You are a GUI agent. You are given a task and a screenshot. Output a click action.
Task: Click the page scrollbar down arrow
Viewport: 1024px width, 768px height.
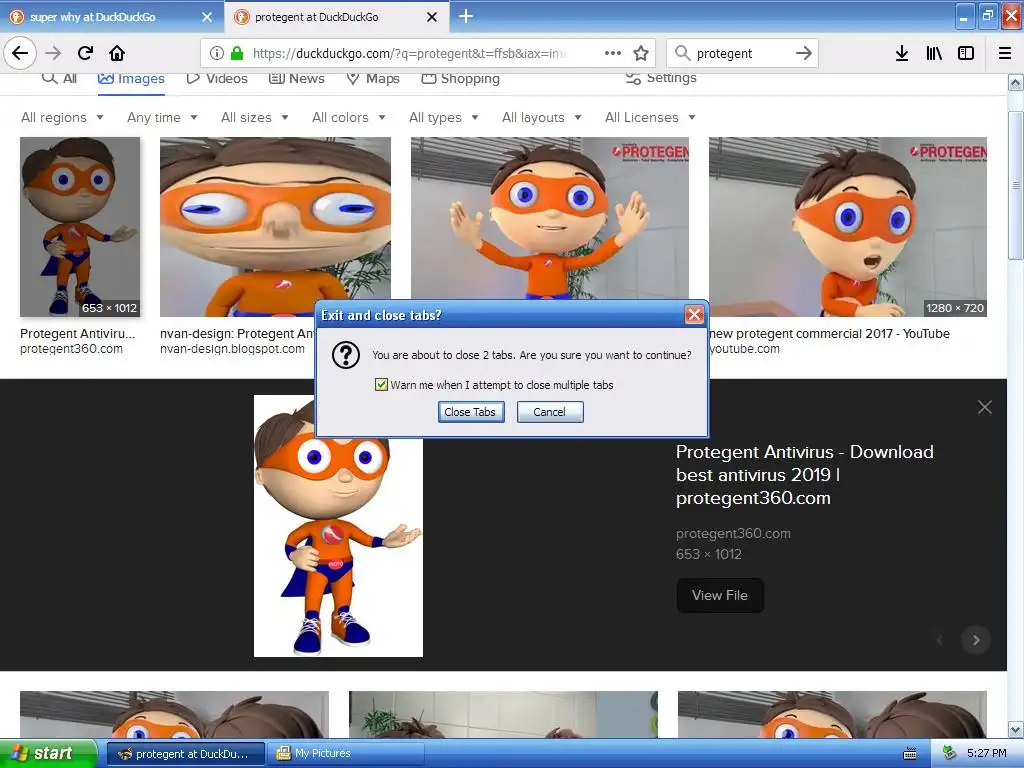1016,729
